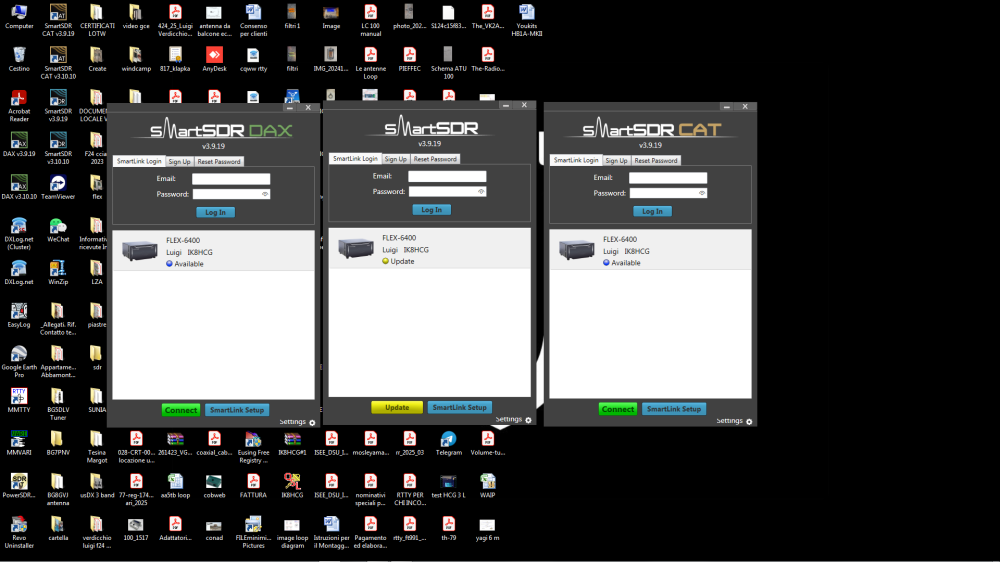Screen dimensions: 1000x567
Task: Switch to Sign Up tab in DAX window
Action: [179, 162]
